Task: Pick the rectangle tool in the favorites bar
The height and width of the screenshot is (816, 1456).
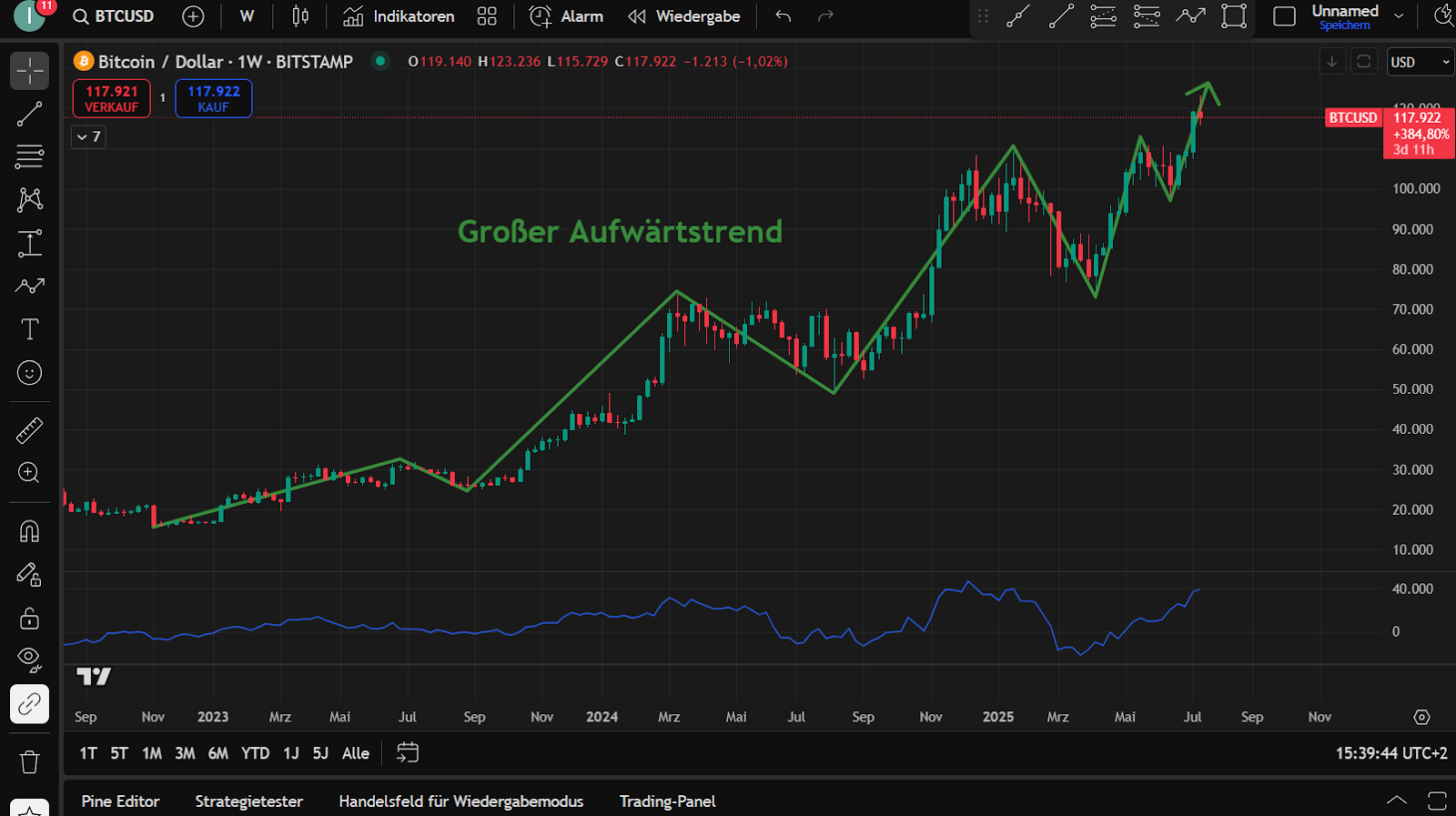Action: point(1234,16)
